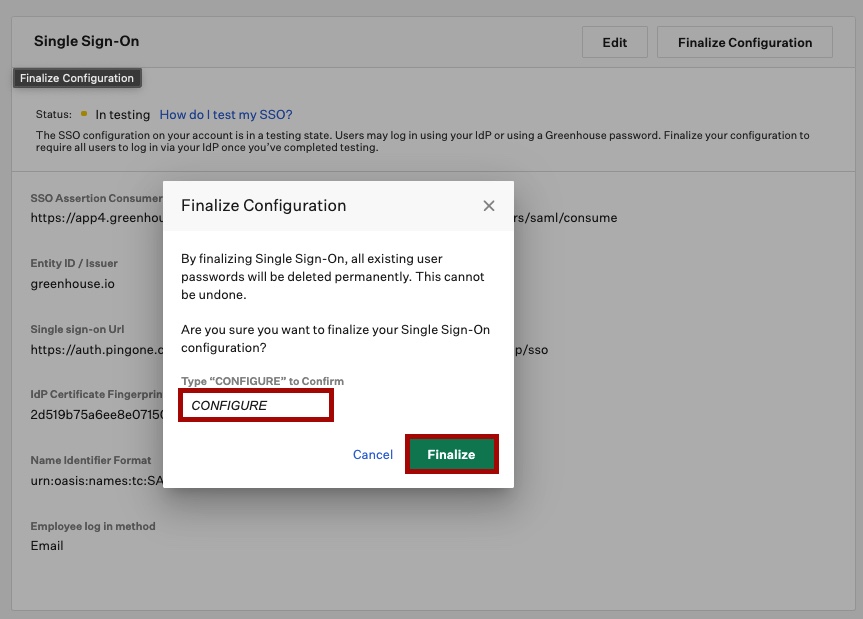863x619 pixels.
Task: Select the greenhouse.io Entity ID value
Action: coord(72,283)
